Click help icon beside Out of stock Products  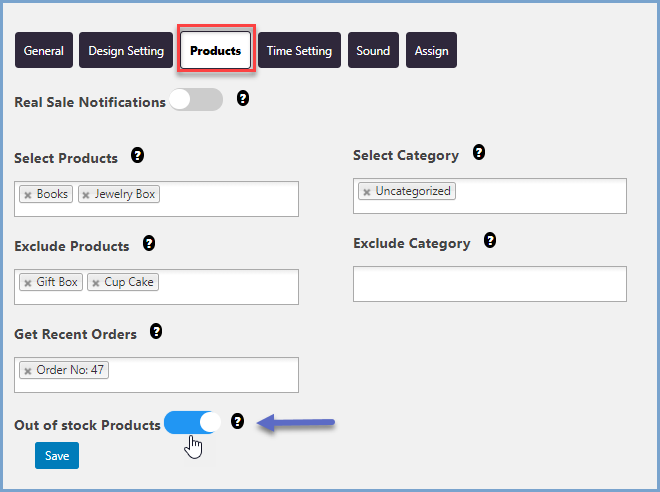[237, 421]
